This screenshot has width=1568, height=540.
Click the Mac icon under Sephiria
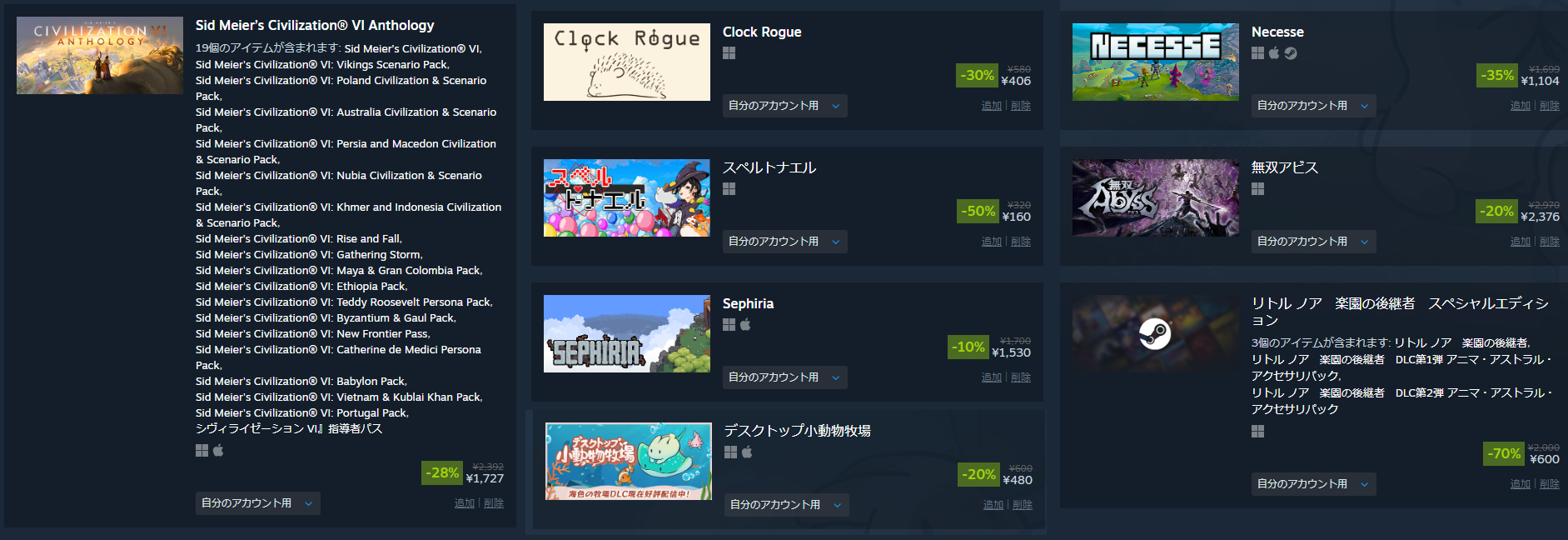coord(745,325)
